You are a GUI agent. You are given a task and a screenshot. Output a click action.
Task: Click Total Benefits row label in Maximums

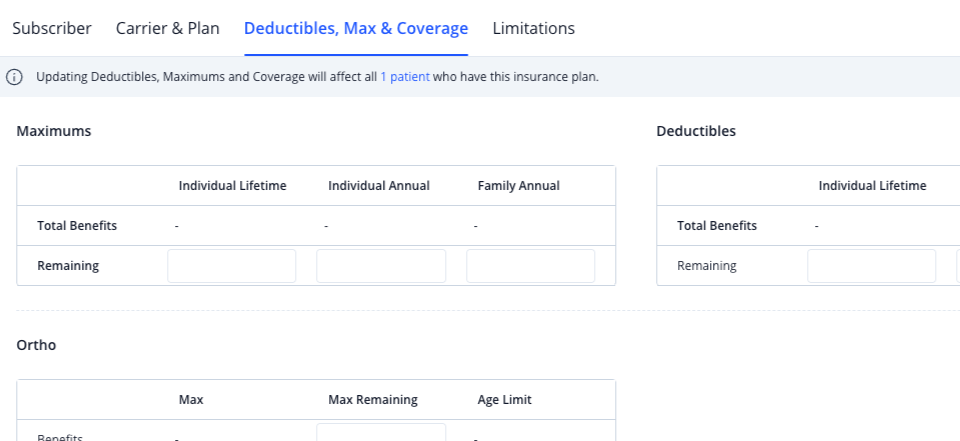[x=77, y=225]
